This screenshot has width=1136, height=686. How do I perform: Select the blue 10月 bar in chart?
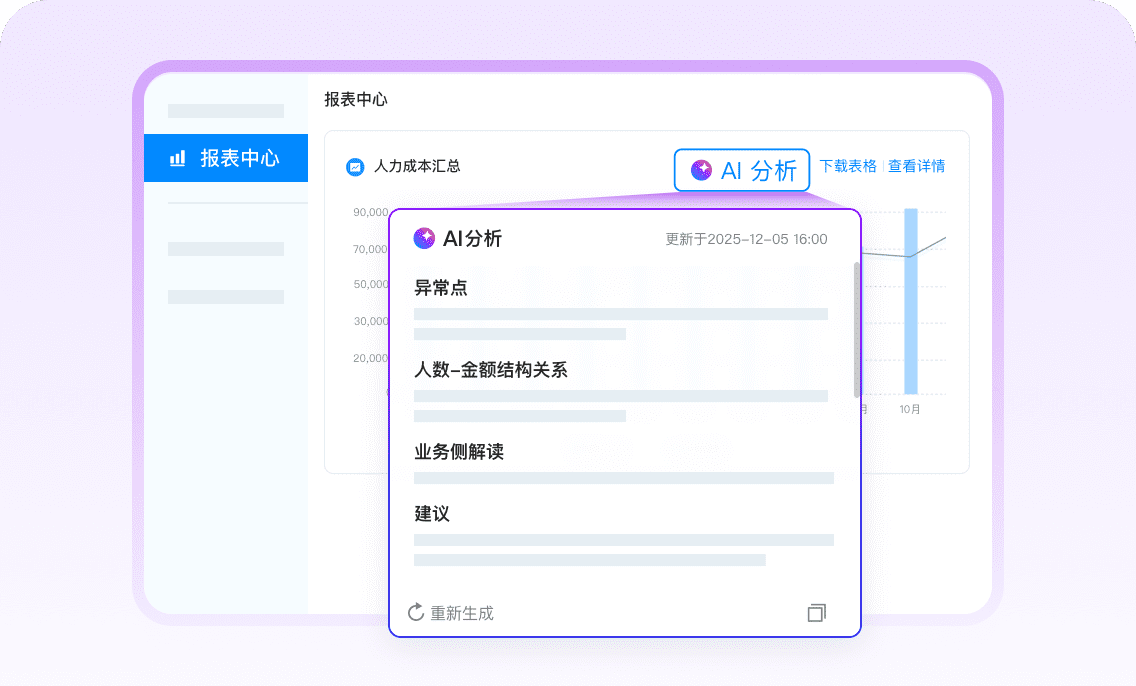pos(911,301)
